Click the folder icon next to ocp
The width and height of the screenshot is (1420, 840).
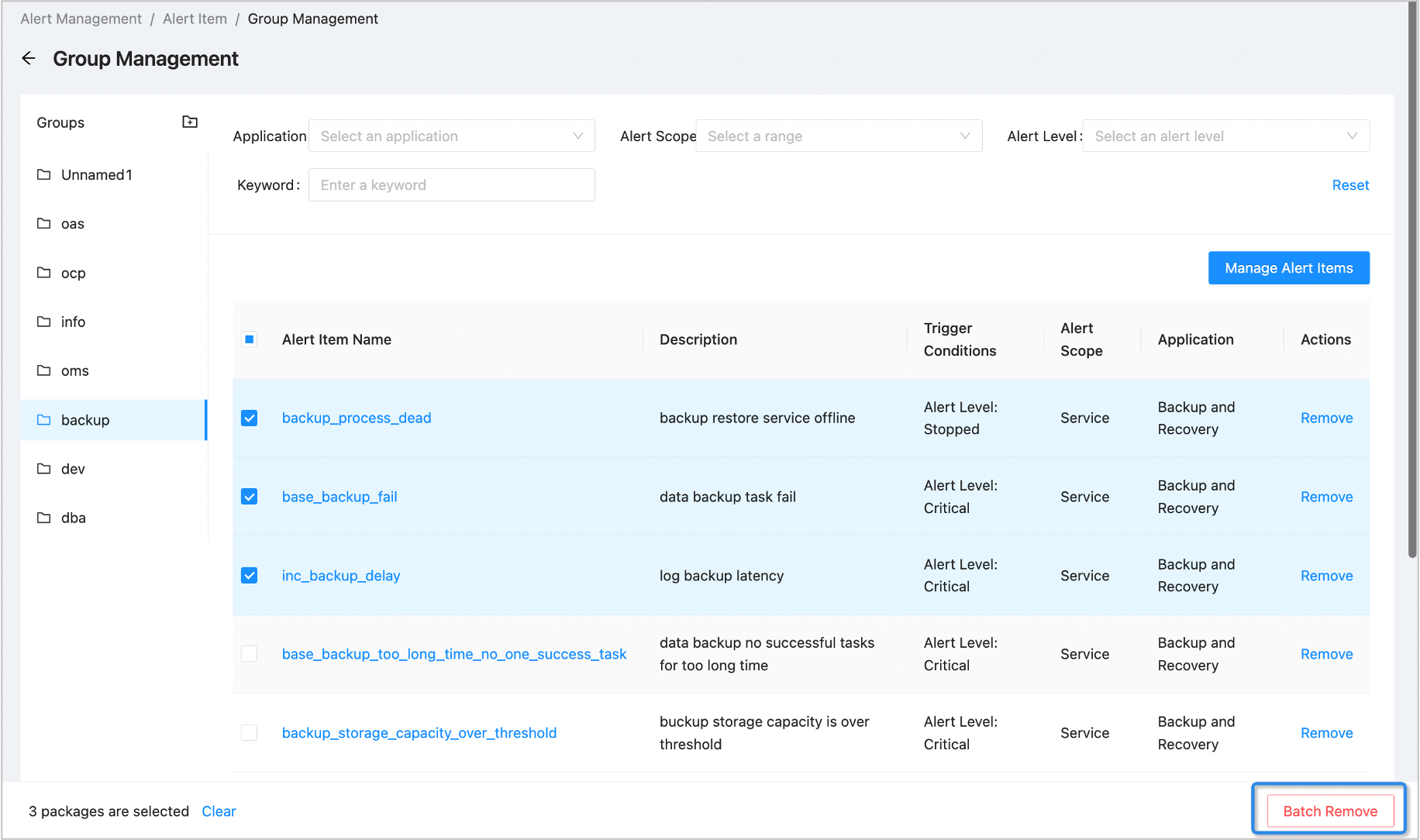[44, 273]
